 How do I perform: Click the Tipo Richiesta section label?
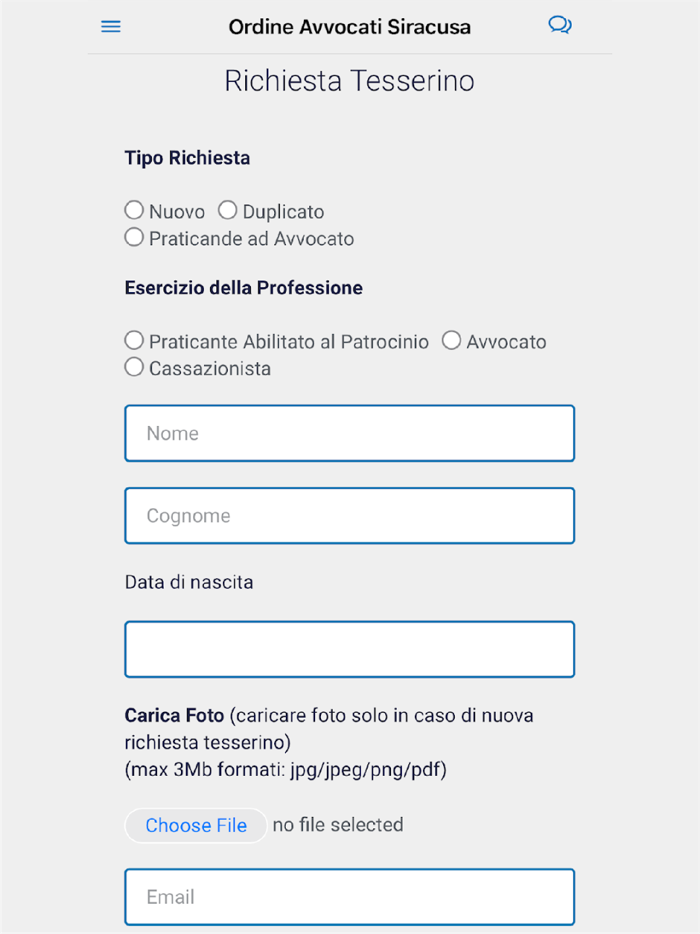(x=187, y=158)
